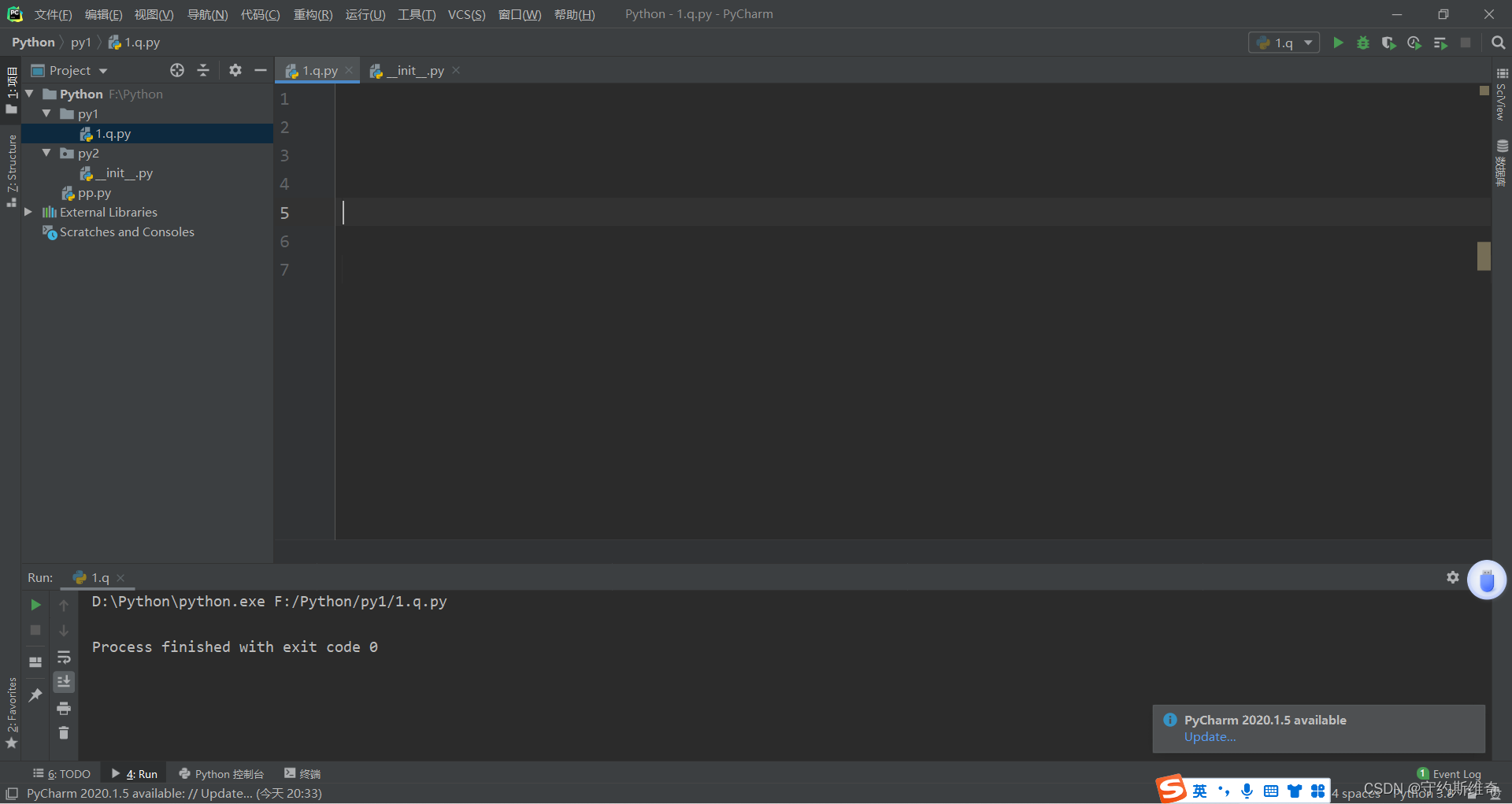Toggle scroll to end in console

pos(64,681)
